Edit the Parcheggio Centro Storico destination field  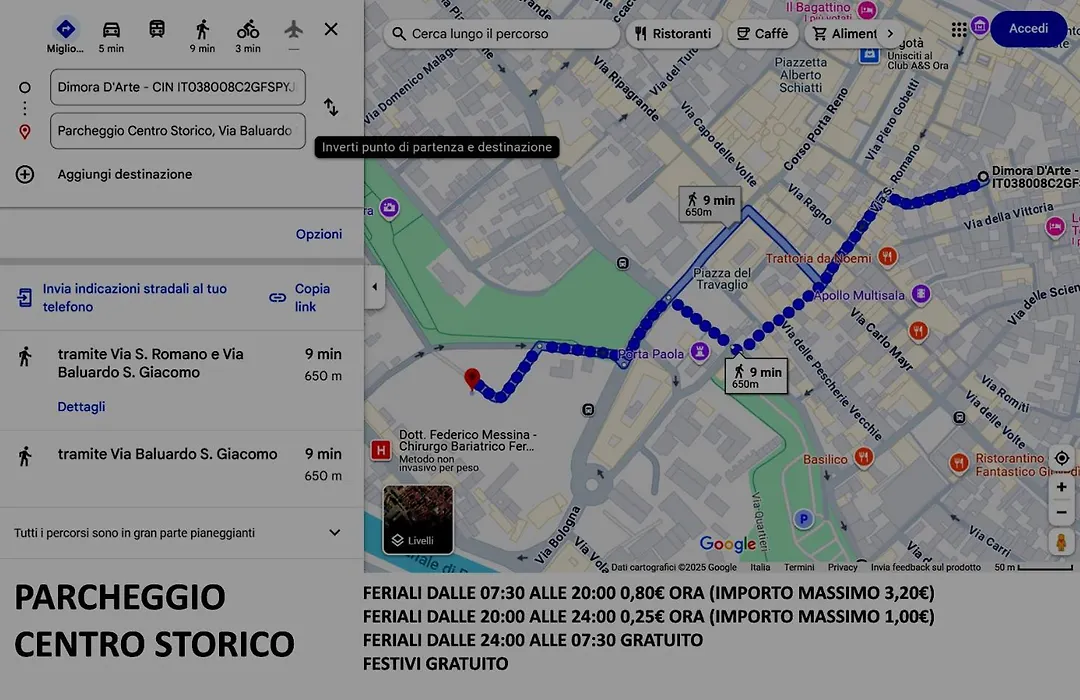tap(178, 131)
